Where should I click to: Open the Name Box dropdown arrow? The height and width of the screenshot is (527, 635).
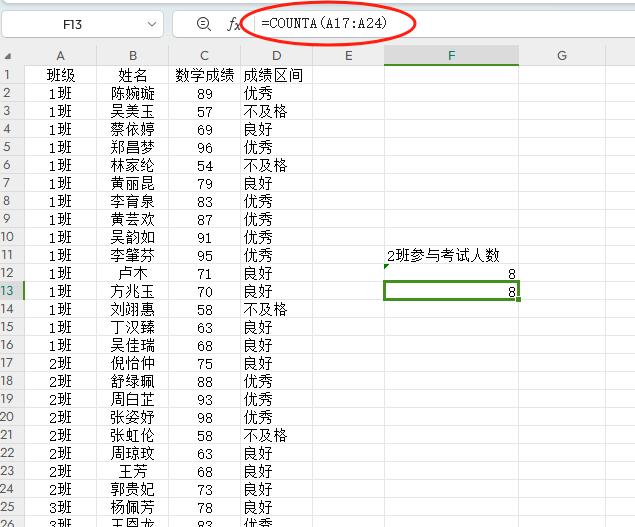pos(152,24)
